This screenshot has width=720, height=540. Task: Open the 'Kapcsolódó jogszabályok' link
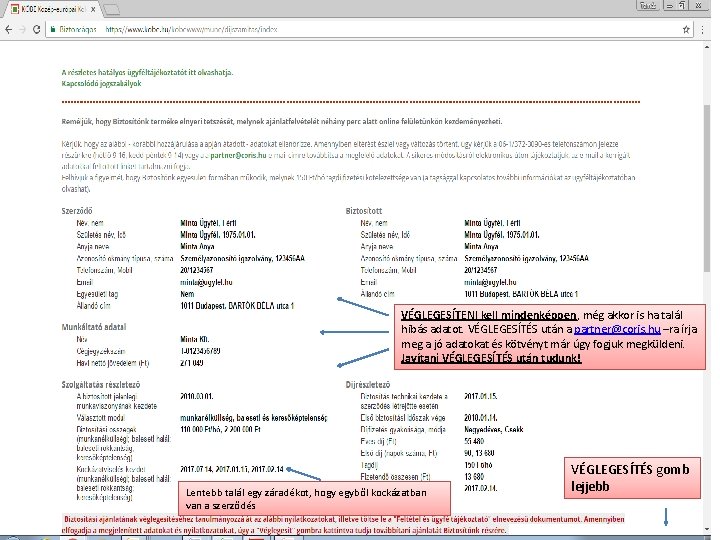[101, 84]
